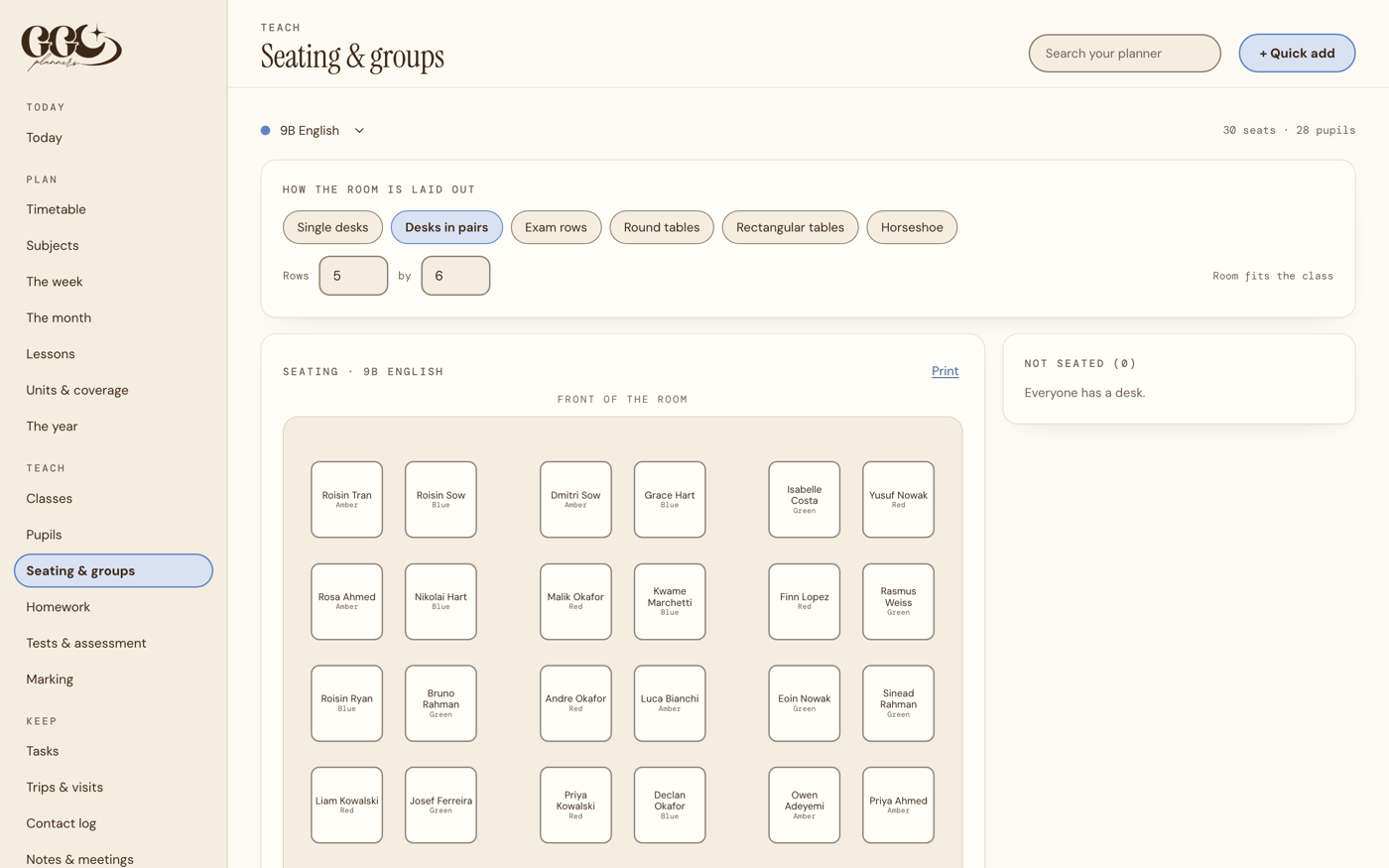Choose the Exam rows layout

click(556, 227)
